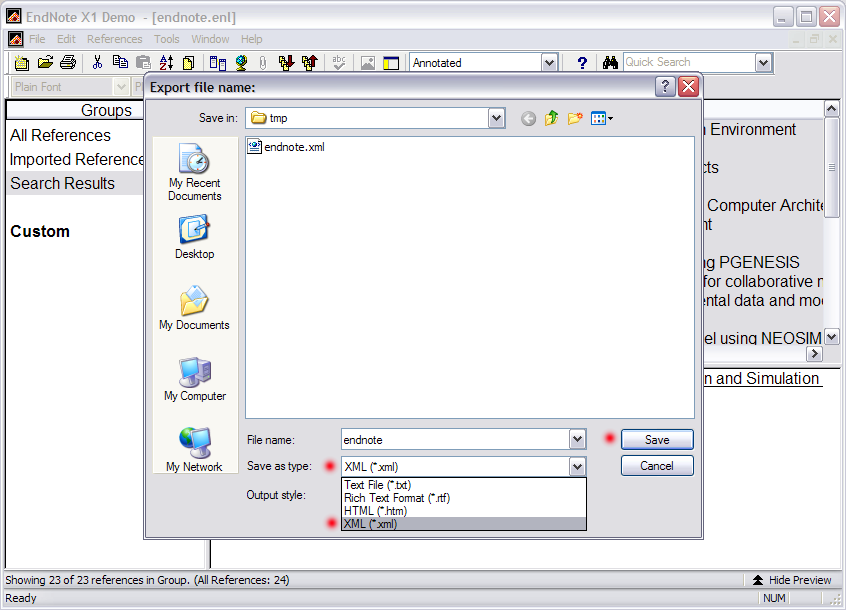This screenshot has width=846, height=610.
Task: Create a new folder in the tmp directory
Action: click(x=575, y=118)
